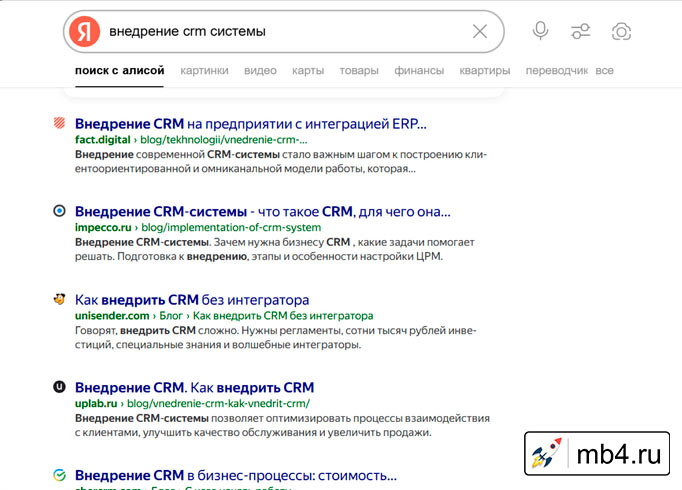Switch to the 'картинки' tab
Image resolution: width=682 pixels, height=490 pixels.
(x=204, y=70)
